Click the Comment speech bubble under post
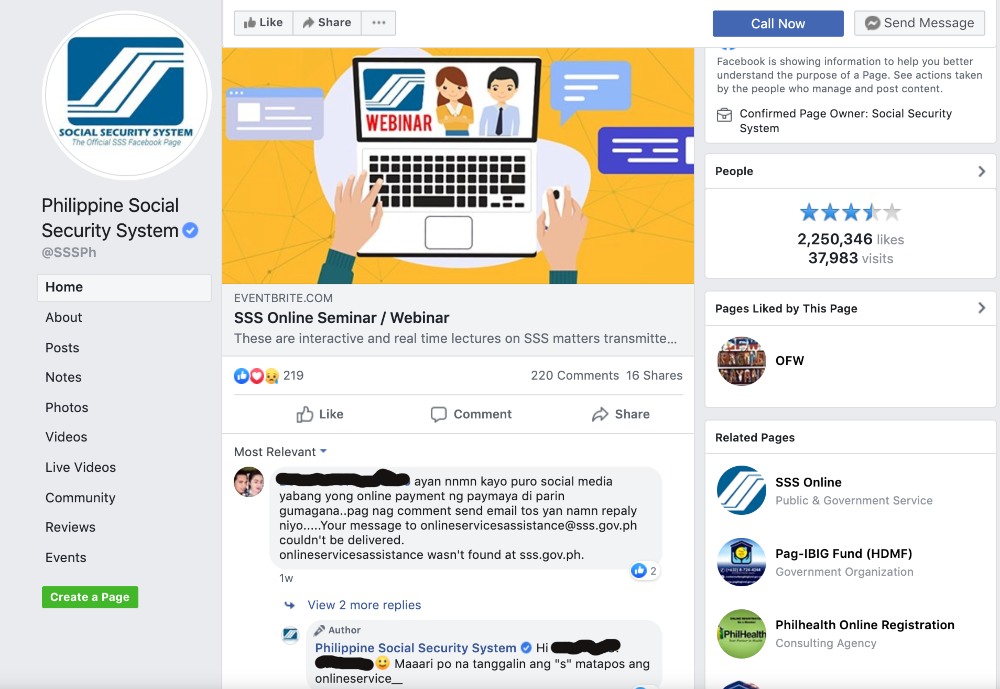This screenshot has height=689, width=1000. pyautogui.click(x=438, y=414)
